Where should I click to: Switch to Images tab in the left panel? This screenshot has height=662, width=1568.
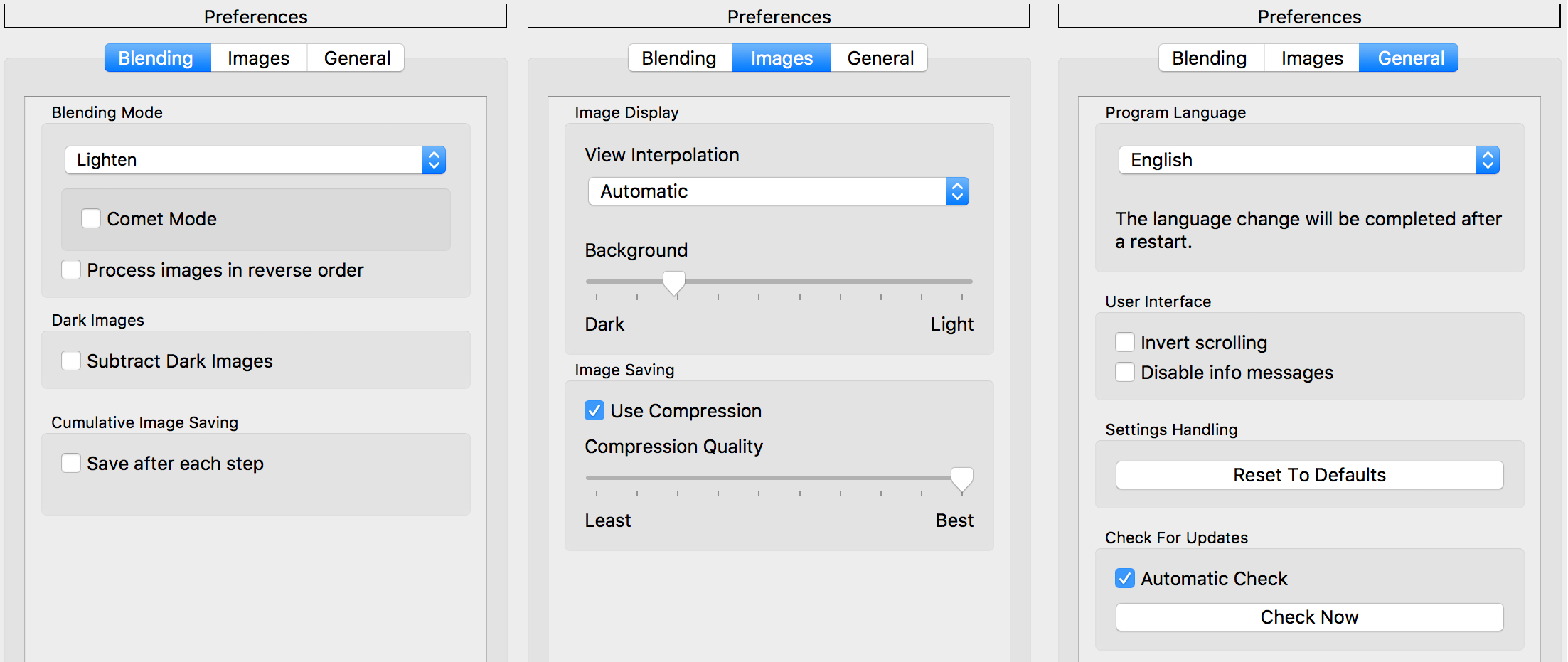pyautogui.click(x=259, y=58)
